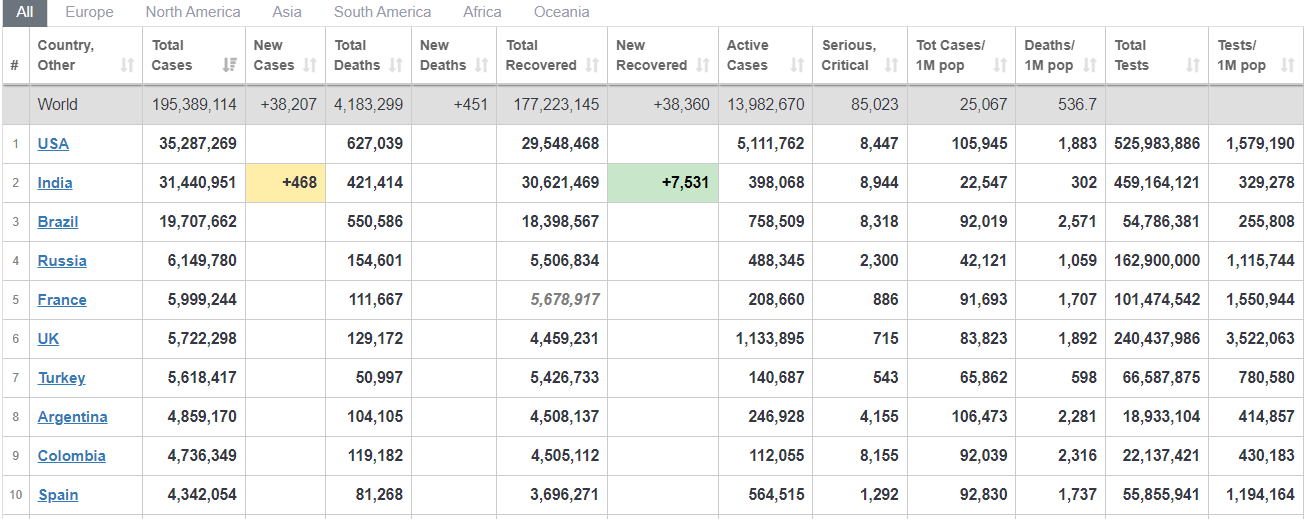Open the India country link
The height and width of the screenshot is (519, 1304).
55,182
